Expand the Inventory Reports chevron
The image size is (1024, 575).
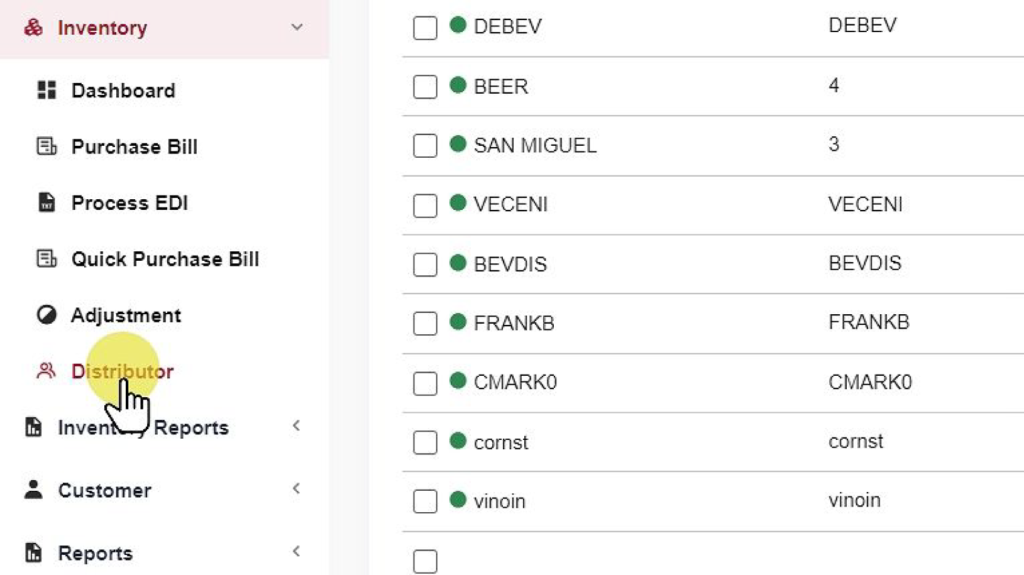296,426
